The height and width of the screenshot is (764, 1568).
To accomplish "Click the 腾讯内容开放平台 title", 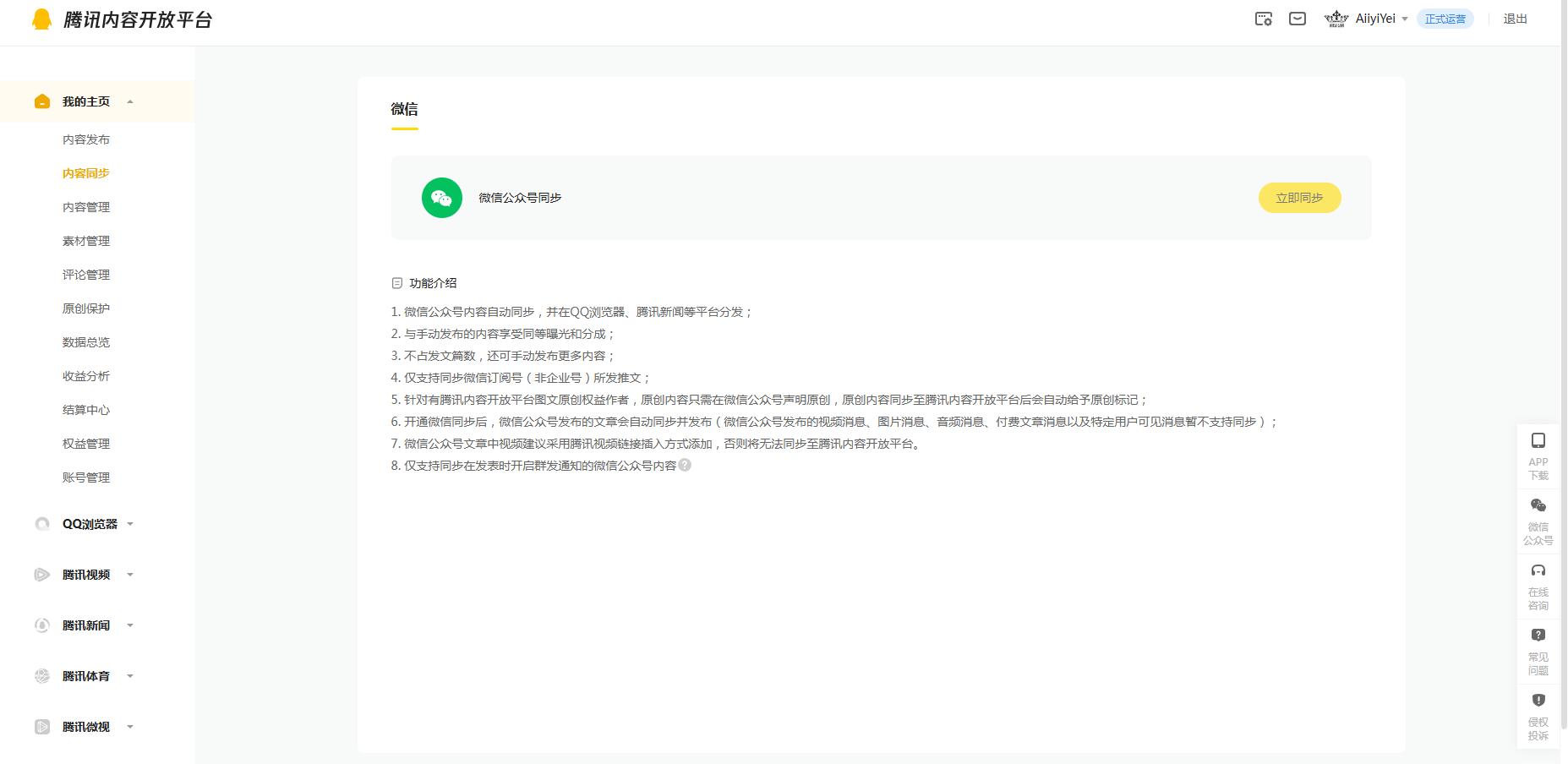I will click(x=138, y=19).
